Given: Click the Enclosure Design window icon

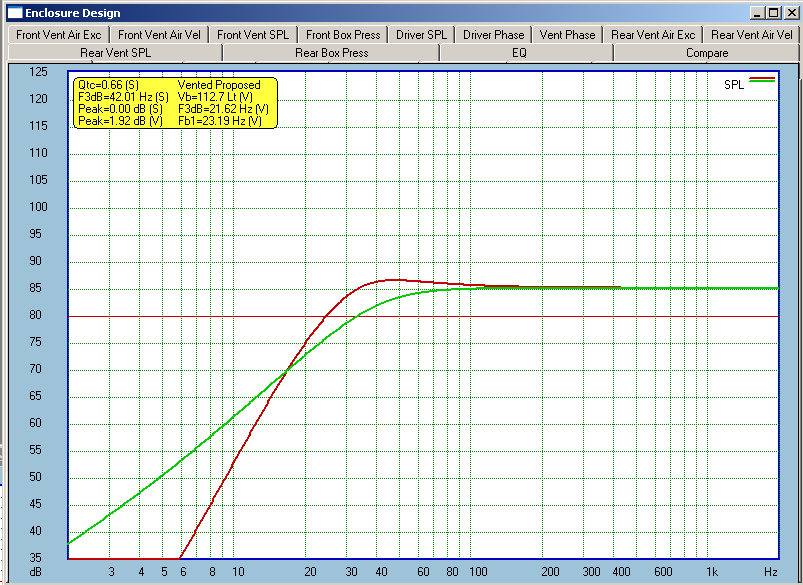Looking at the screenshot, I should click(x=14, y=13).
